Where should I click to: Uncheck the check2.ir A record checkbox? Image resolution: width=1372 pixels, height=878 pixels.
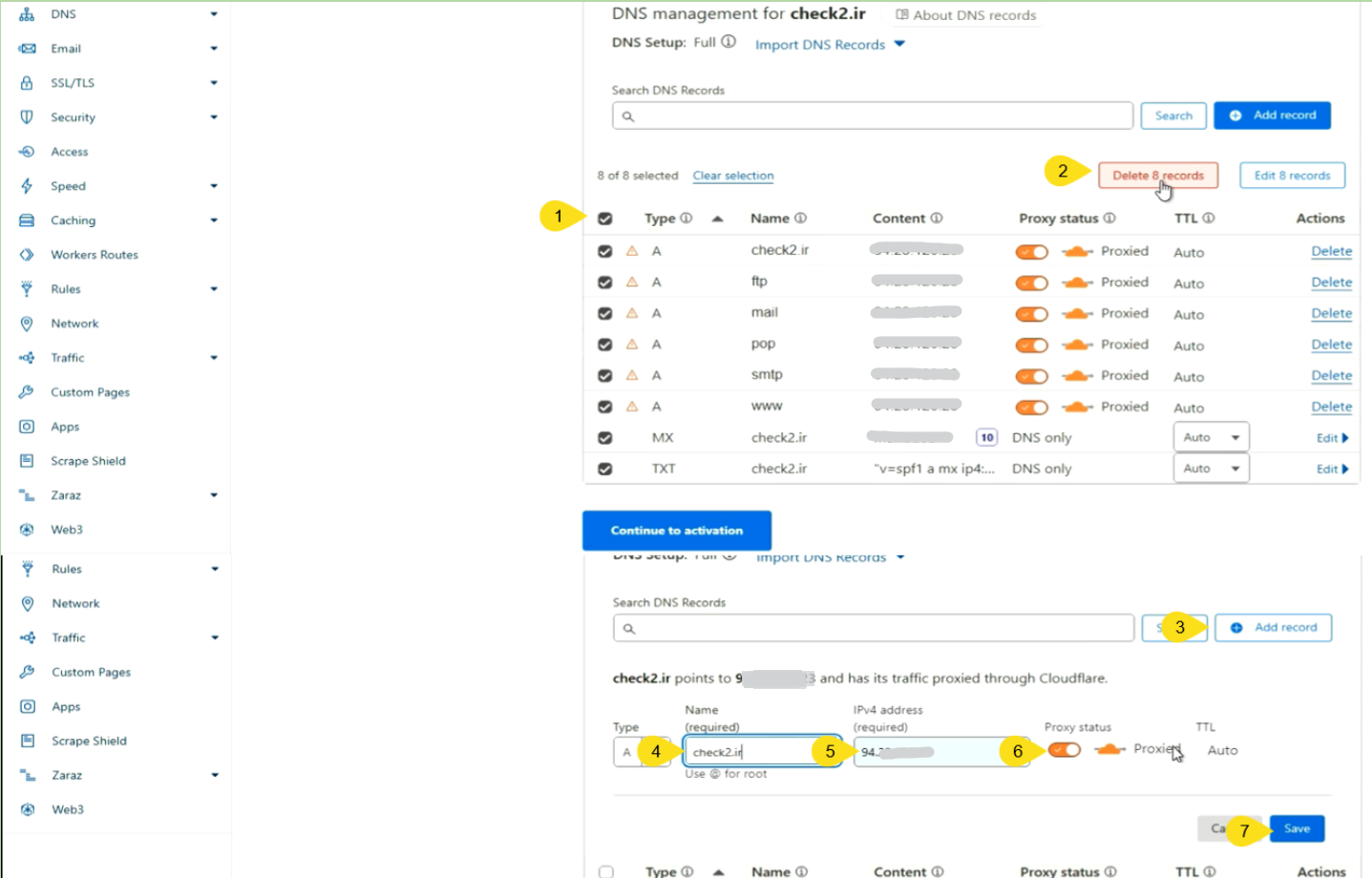(605, 251)
